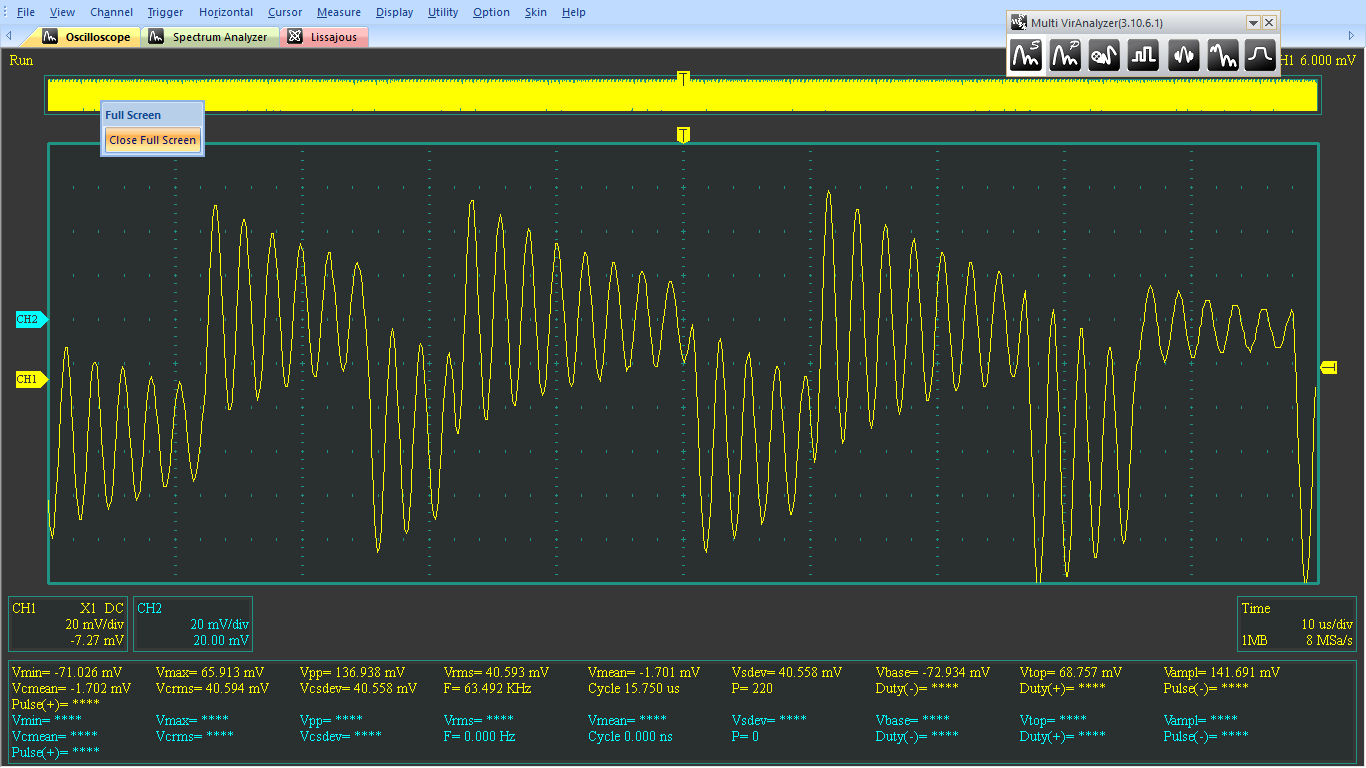Open the Lissajous tab
Image resolution: width=1366 pixels, height=768 pixels.
(324, 37)
